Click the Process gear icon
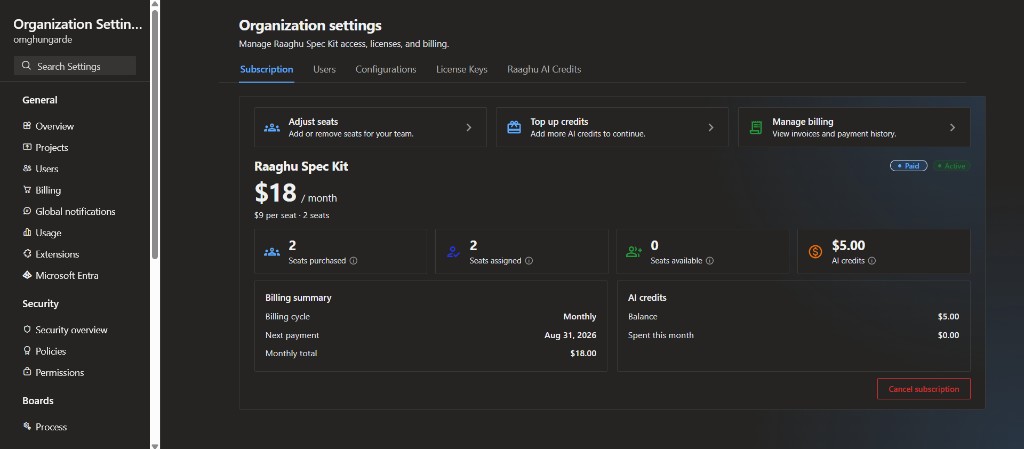1024x449 pixels. [27, 426]
